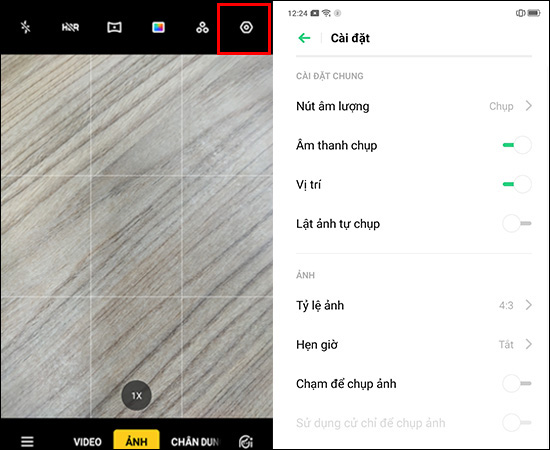Viewport: 550px width, 450px height.
Task: Toggle the flash icon in camera toolbar
Action: tap(26, 27)
